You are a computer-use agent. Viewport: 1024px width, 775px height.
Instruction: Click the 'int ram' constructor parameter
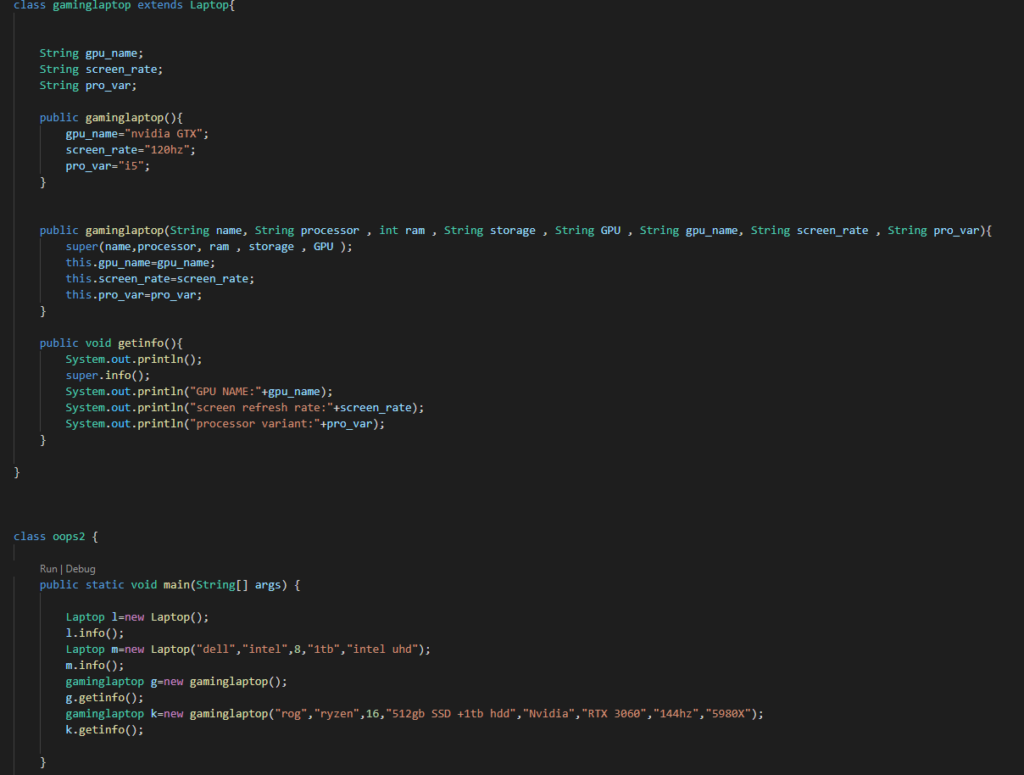pos(402,230)
